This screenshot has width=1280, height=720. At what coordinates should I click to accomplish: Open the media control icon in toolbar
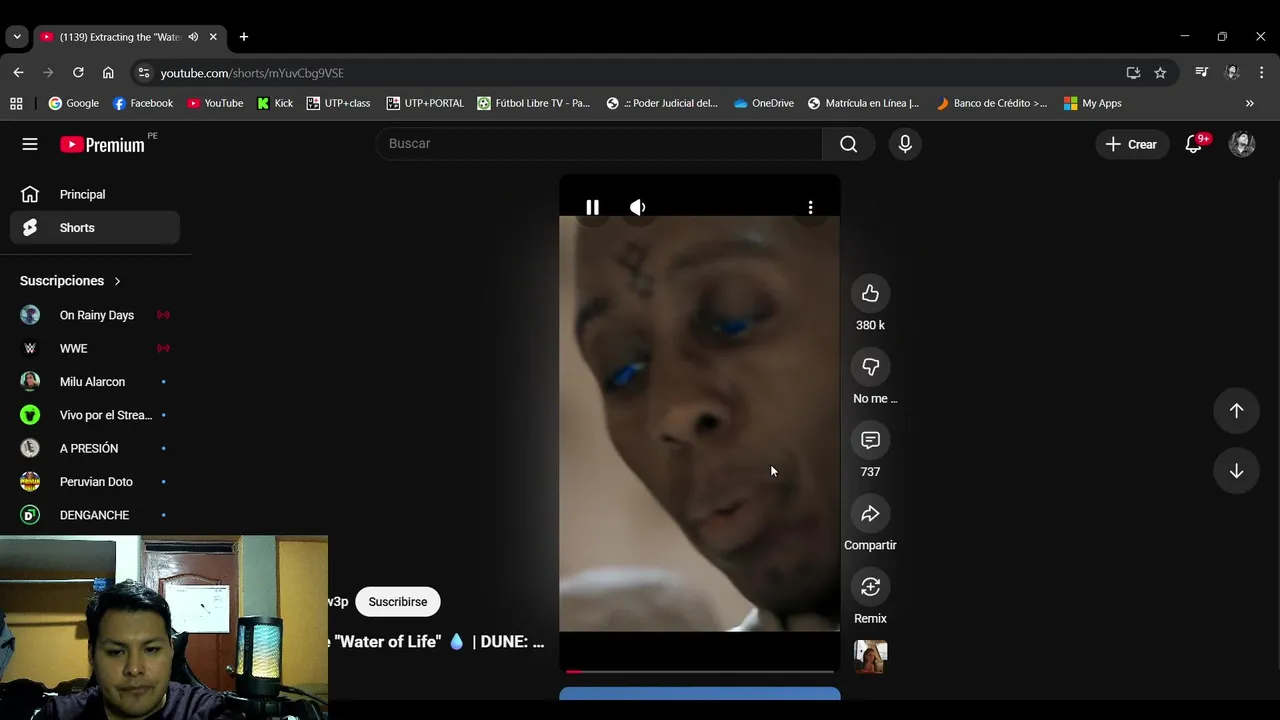pyautogui.click(x=1202, y=73)
